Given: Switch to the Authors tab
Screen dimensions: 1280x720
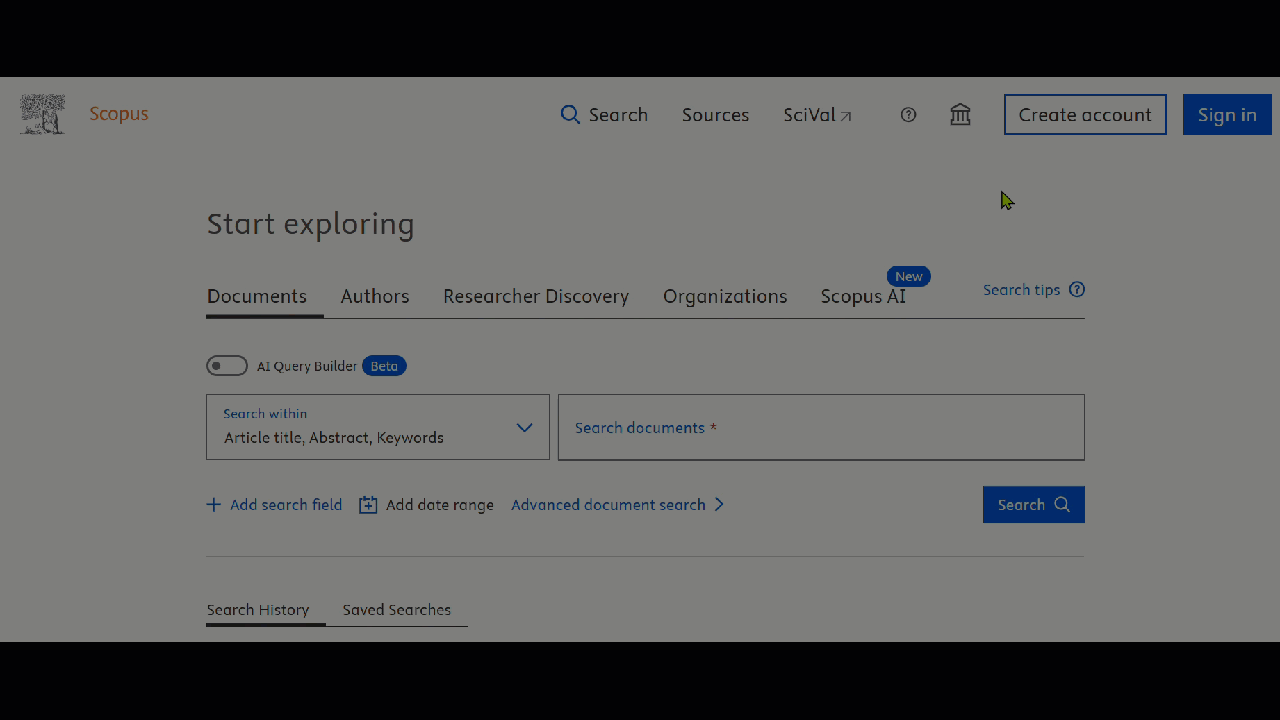Looking at the screenshot, I should 375,297.
